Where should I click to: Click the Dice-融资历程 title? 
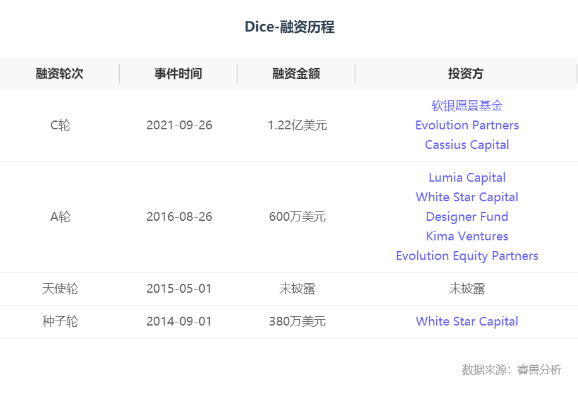pyautogui.click(x=289, y=27)
